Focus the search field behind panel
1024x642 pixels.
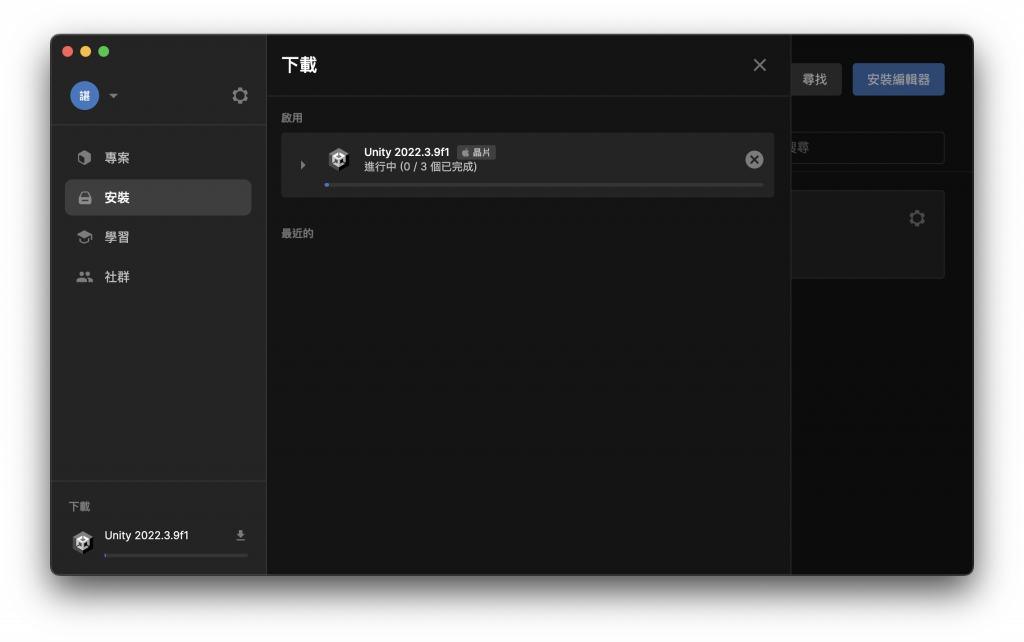coord(867,148)
